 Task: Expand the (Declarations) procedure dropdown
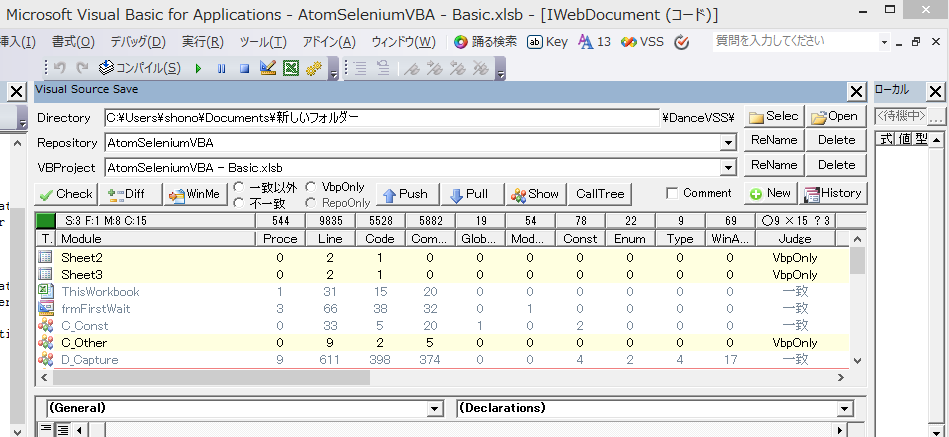[x=846, y=409]
